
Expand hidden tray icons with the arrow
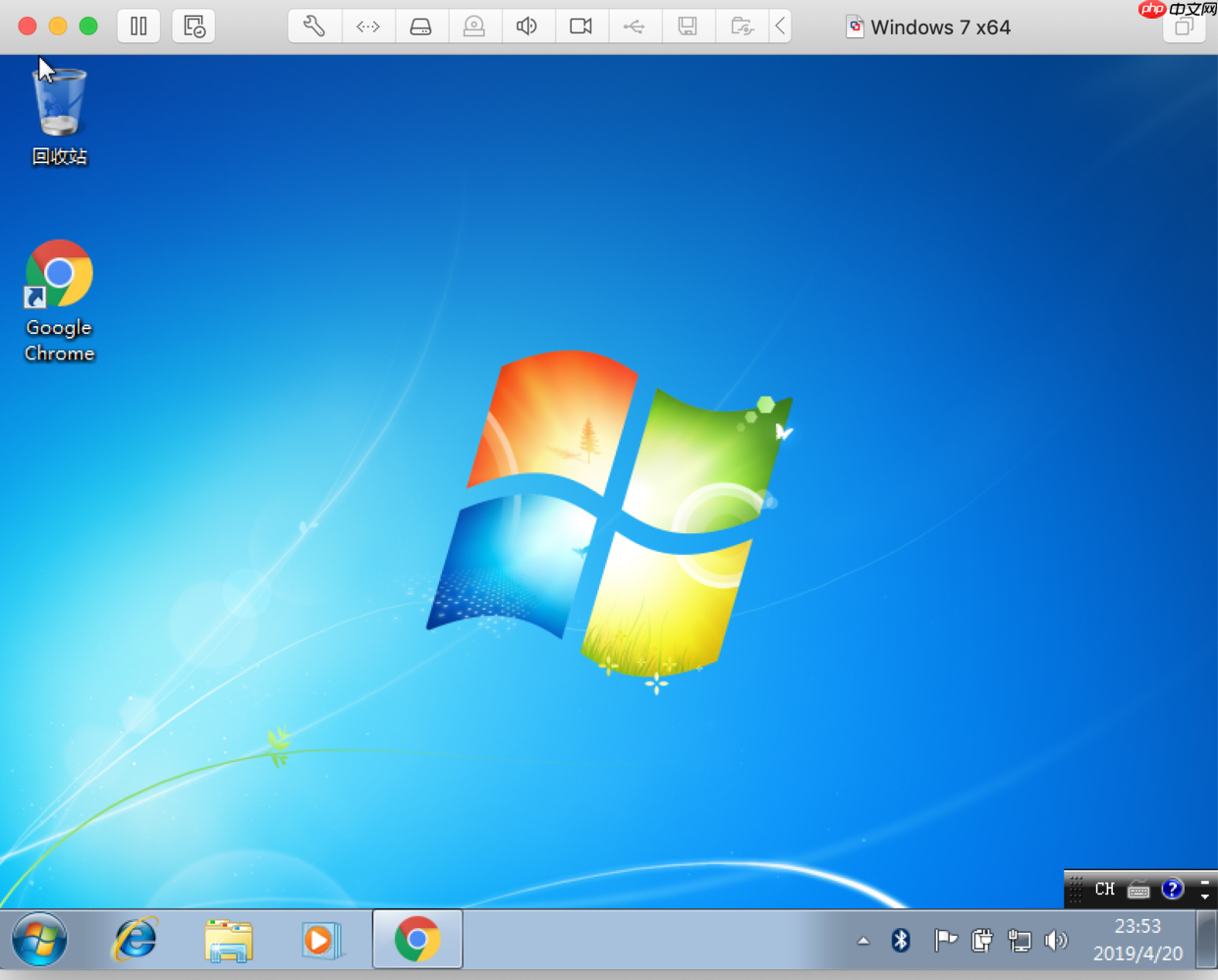click(863, 940)
